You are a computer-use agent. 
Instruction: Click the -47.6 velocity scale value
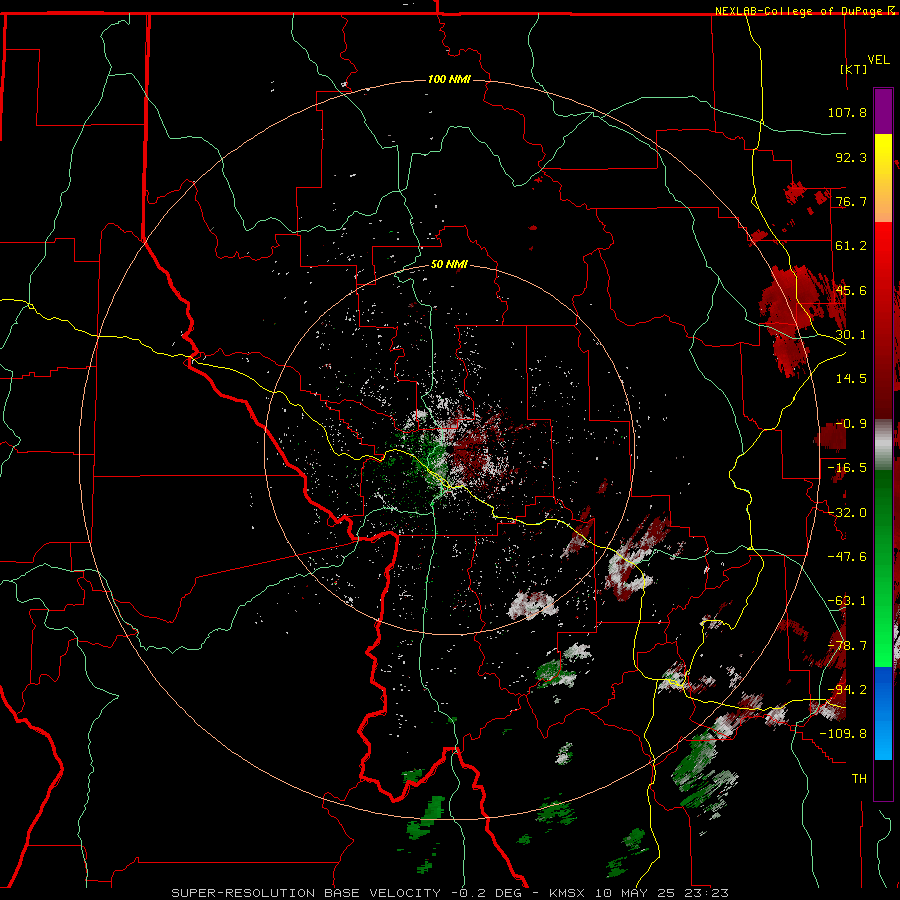pos(847,557)
